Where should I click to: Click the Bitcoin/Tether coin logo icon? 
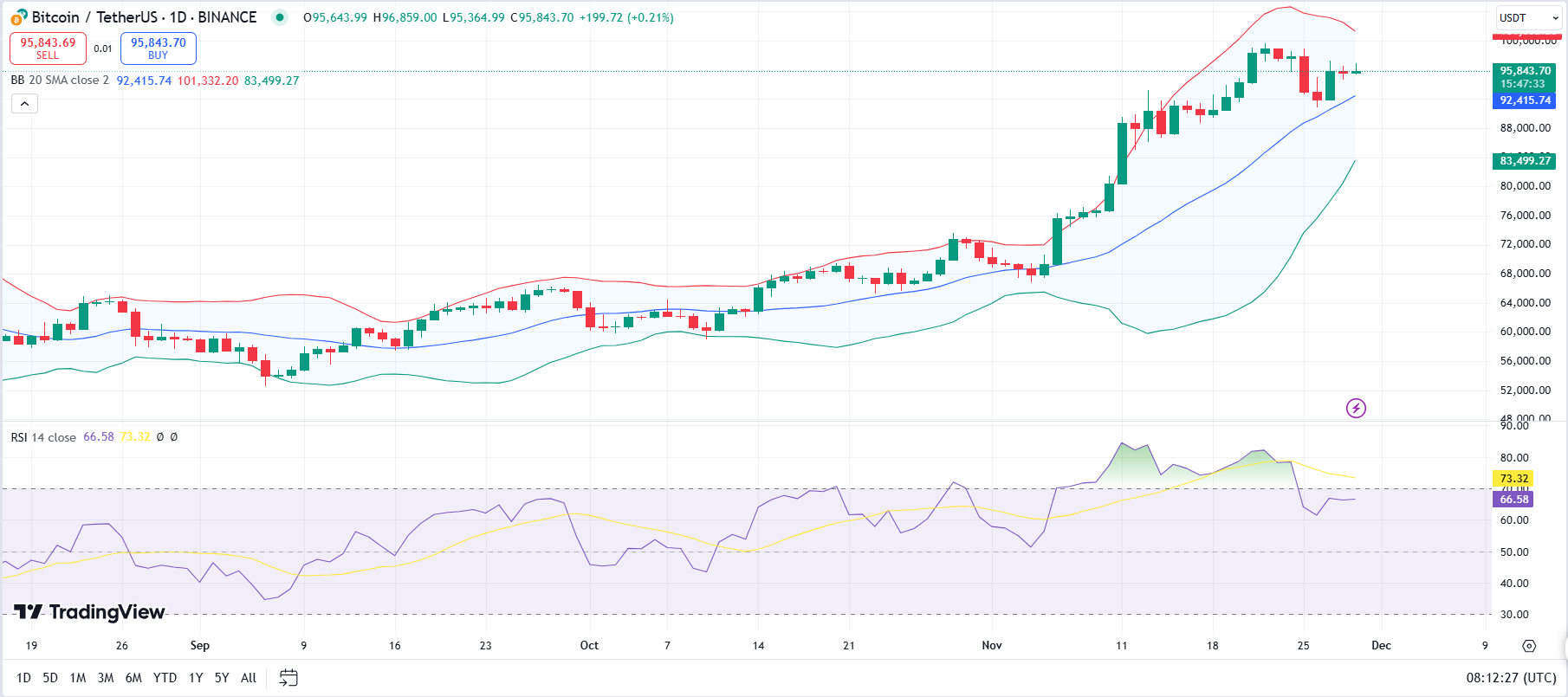tap(18, 17)
